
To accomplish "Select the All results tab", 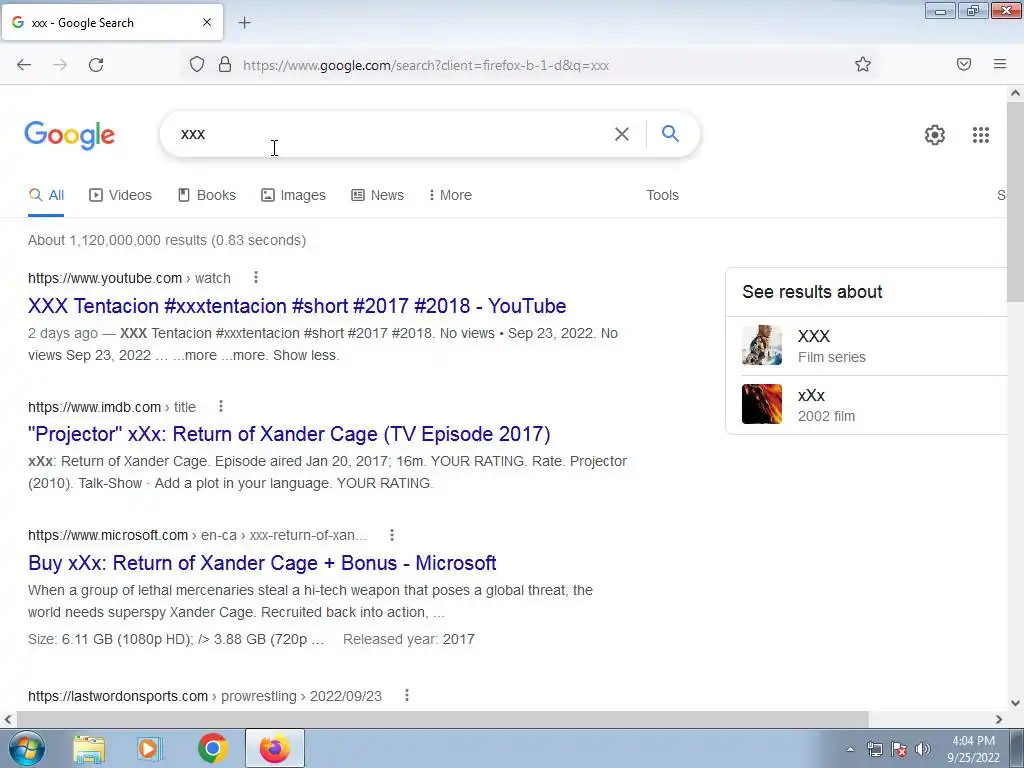I will [46, 195].
